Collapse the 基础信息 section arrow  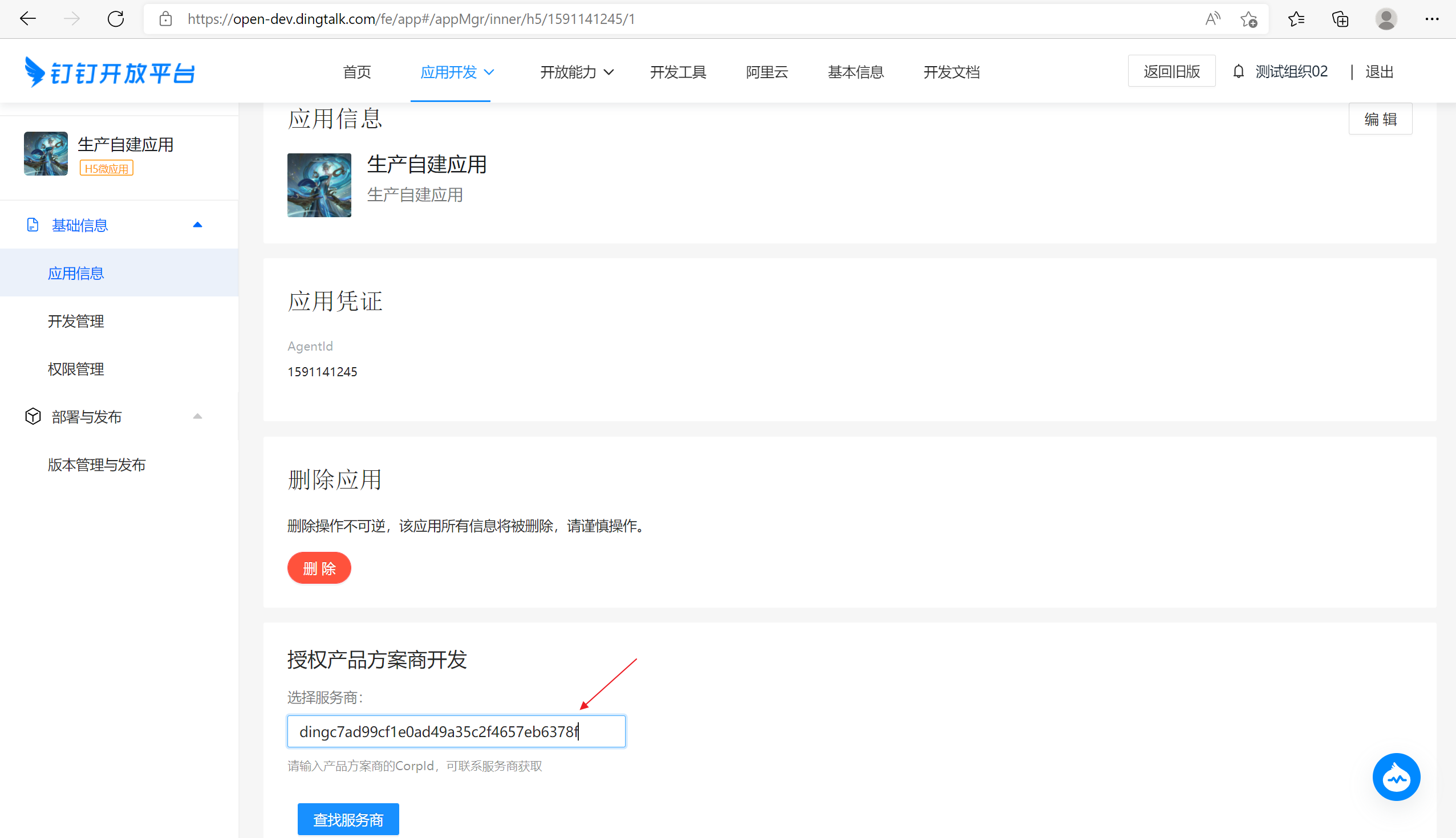click(x=197, y=225)
